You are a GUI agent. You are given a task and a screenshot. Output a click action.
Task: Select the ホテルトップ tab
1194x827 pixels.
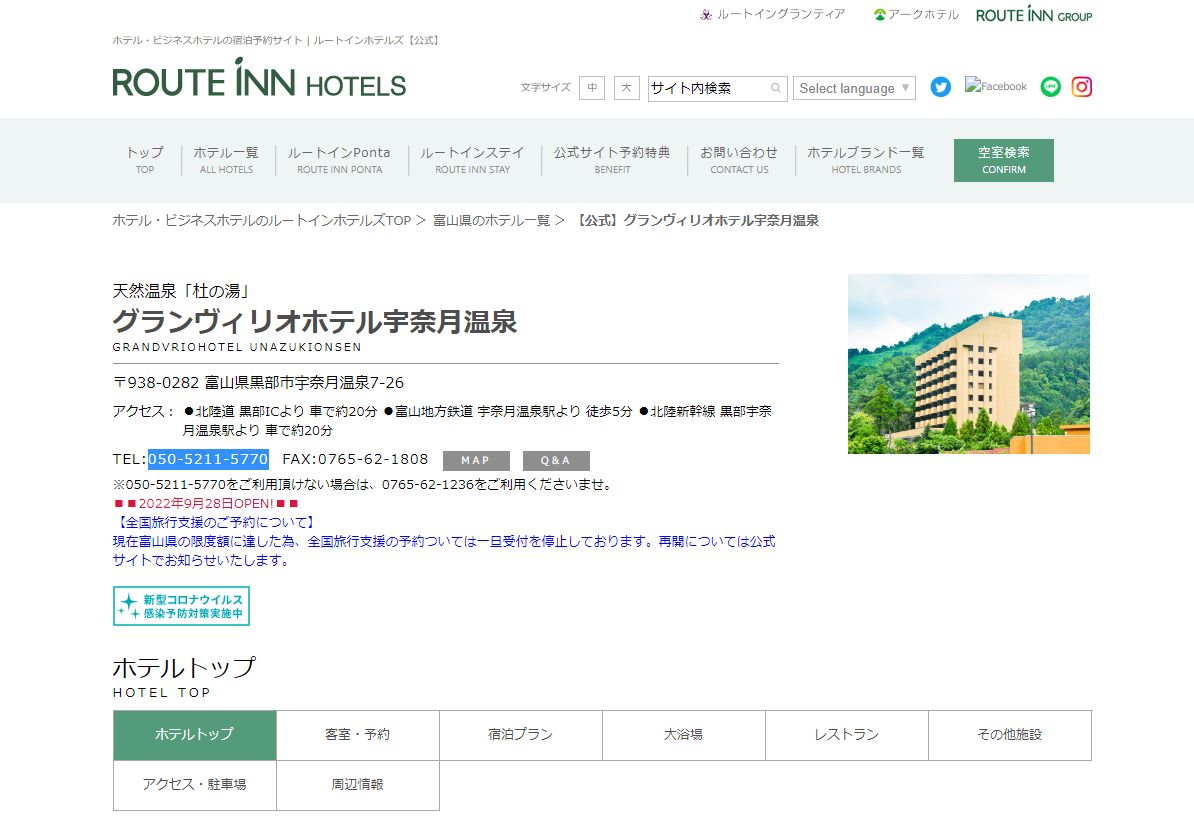click(194, 735)
